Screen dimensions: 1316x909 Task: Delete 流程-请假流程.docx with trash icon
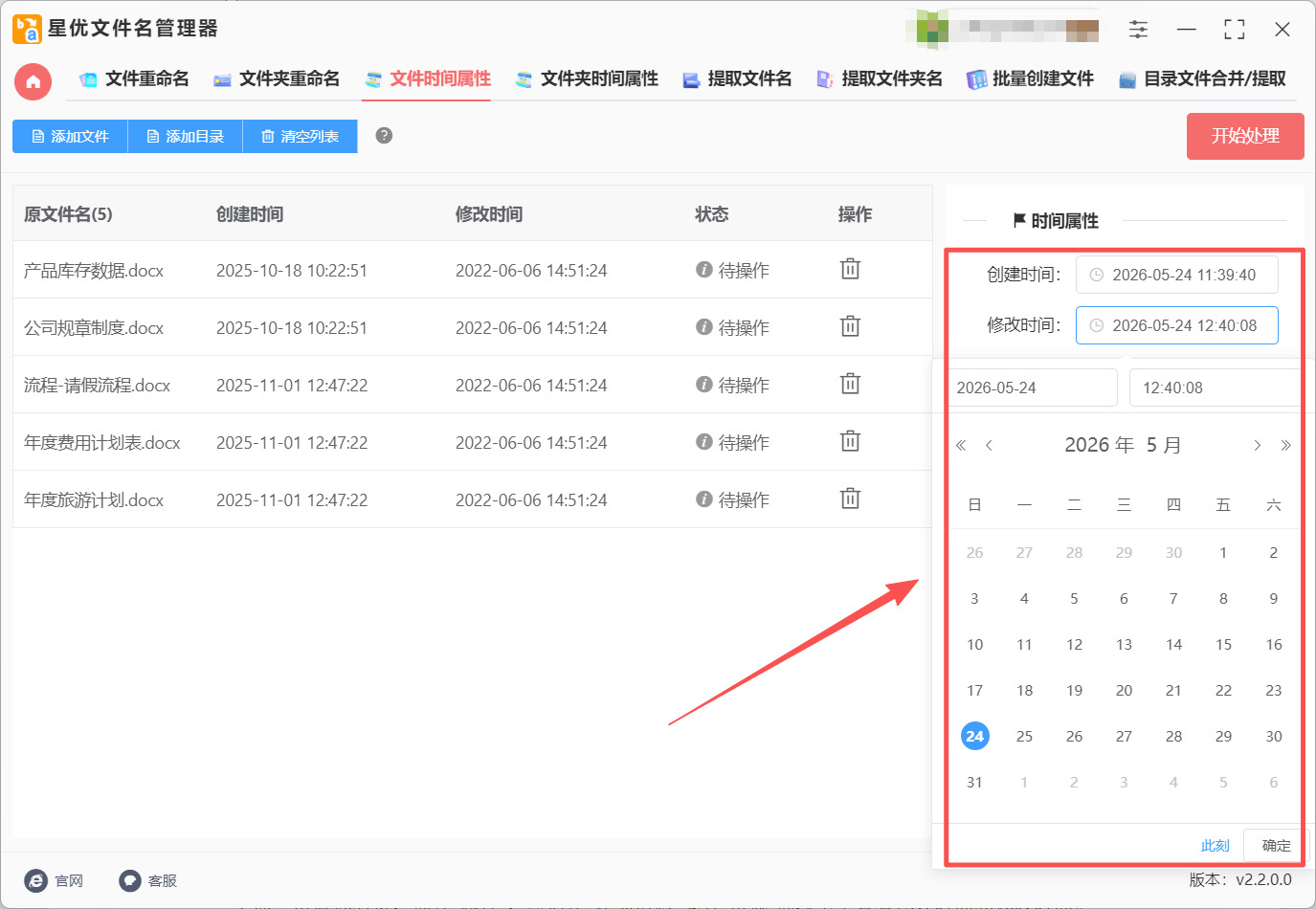click(x=850, y=384)
